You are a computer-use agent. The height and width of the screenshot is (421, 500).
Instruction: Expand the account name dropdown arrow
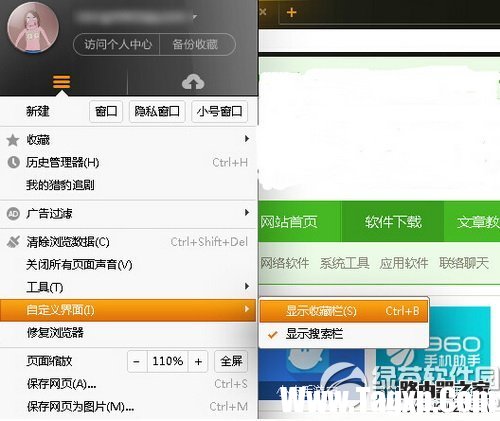(x=195, y=17)
